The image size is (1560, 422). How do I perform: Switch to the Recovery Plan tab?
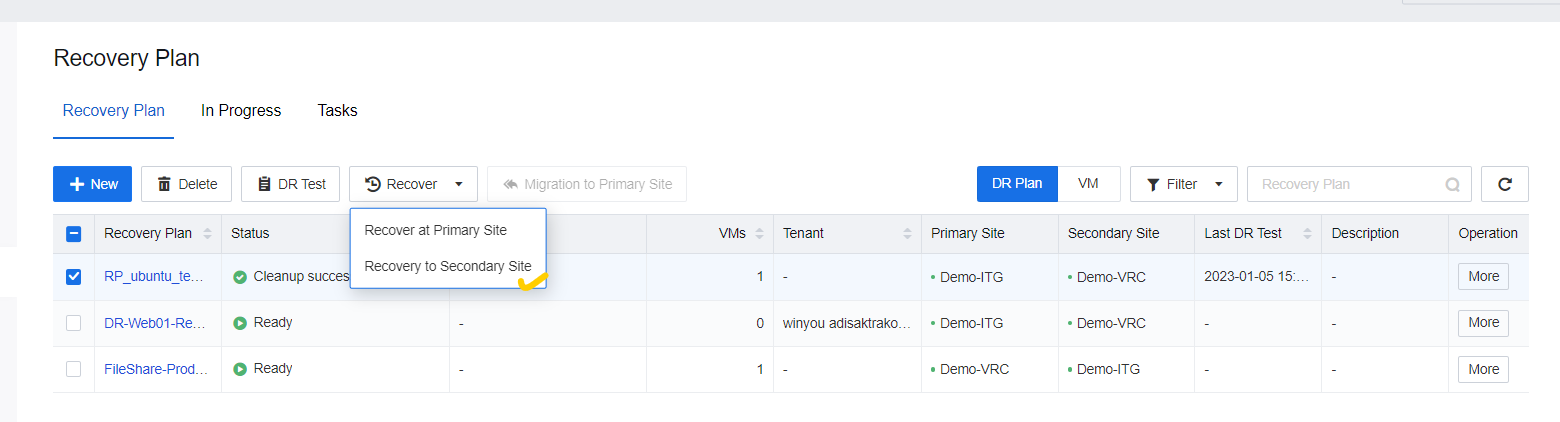pos(113,111)
